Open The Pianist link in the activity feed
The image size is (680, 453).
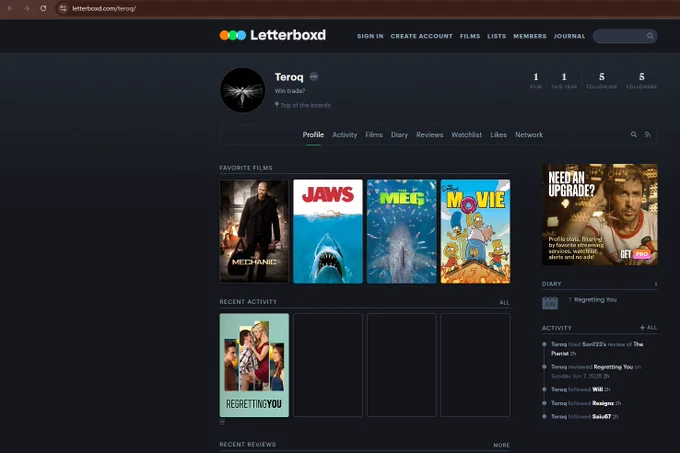[597, 349]
